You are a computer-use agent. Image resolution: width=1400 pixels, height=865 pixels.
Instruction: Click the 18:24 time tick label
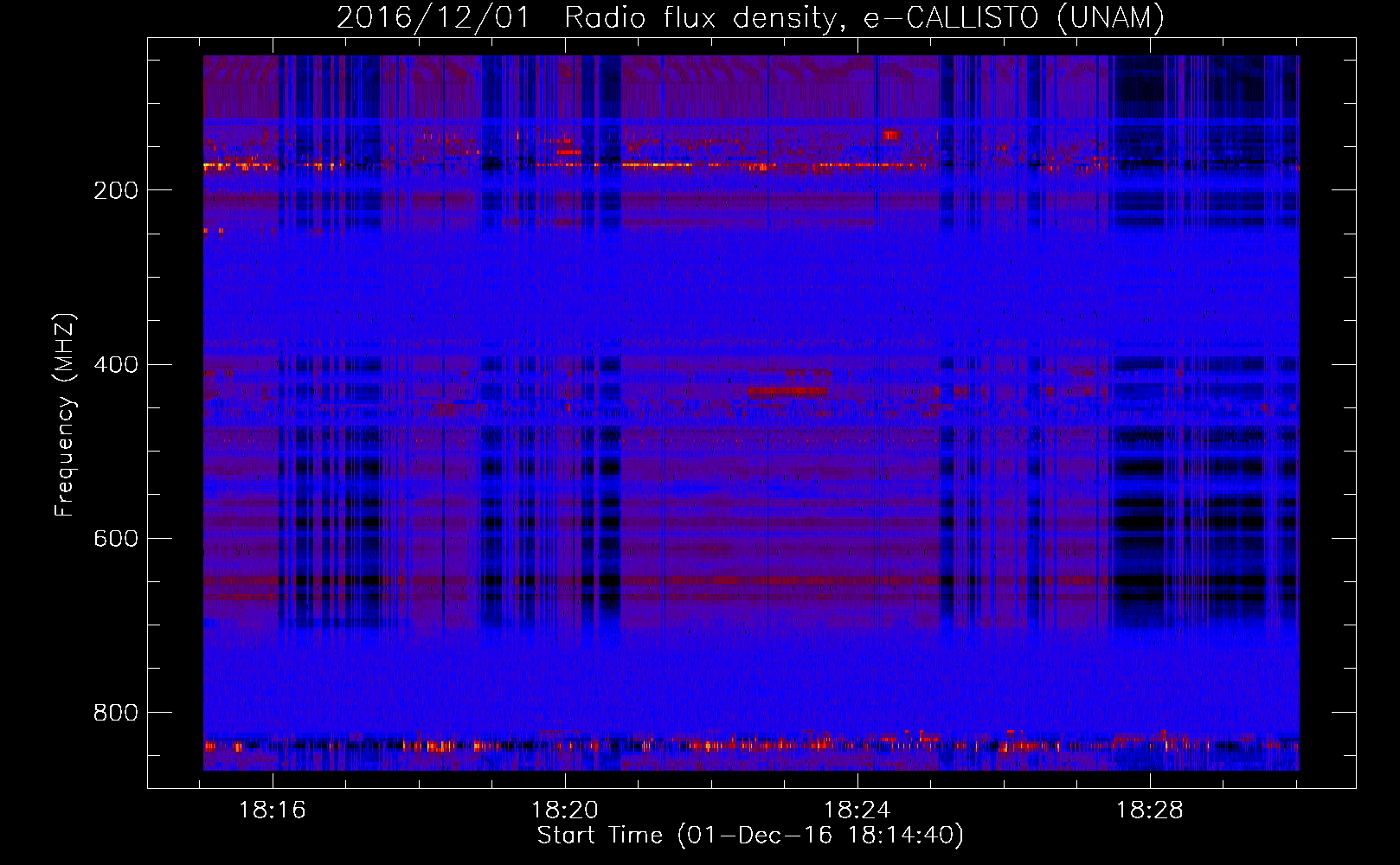pyautogui.click(x=857, y=811)
